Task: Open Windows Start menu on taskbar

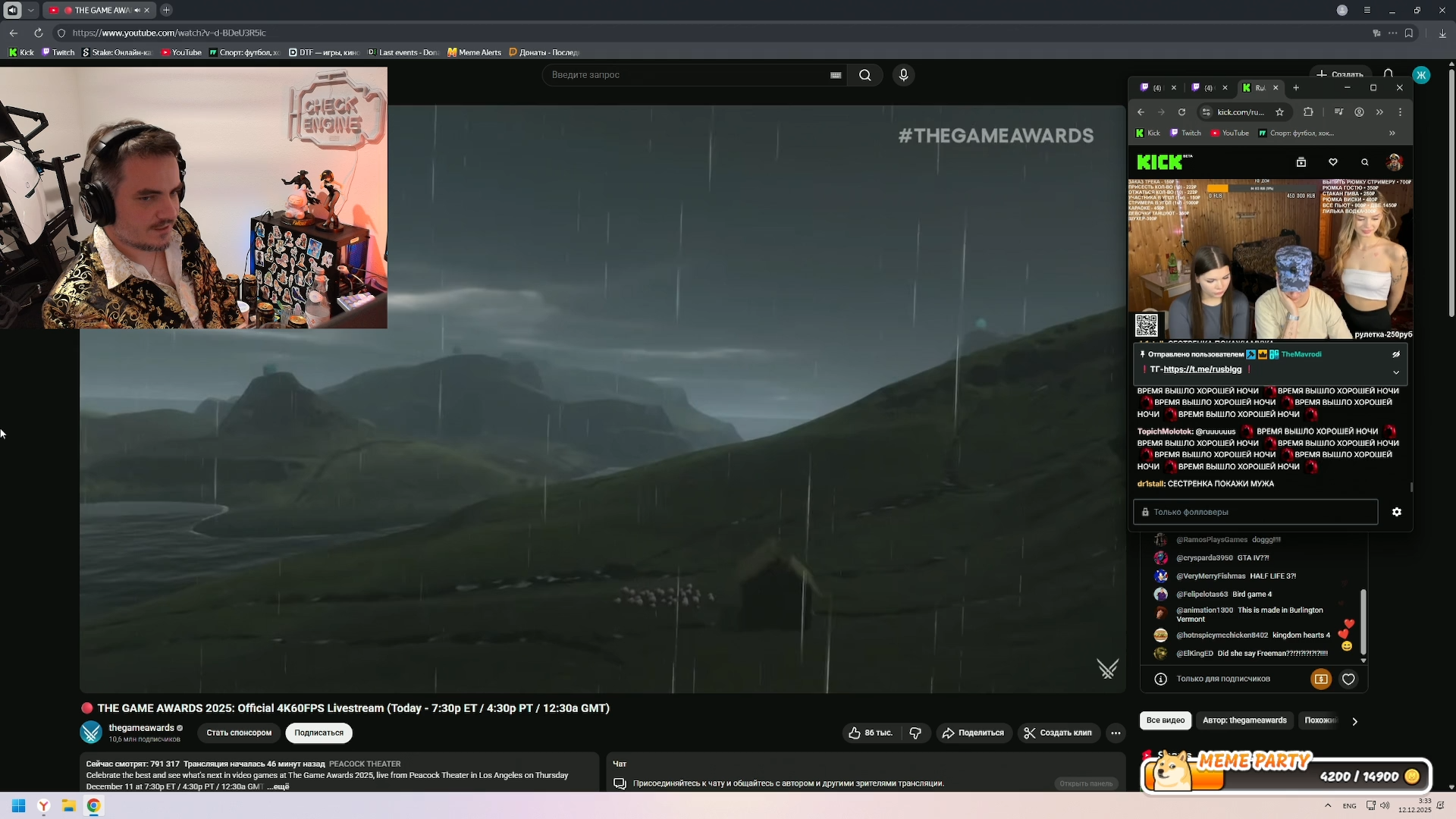Action: click(x=18, y=805)
